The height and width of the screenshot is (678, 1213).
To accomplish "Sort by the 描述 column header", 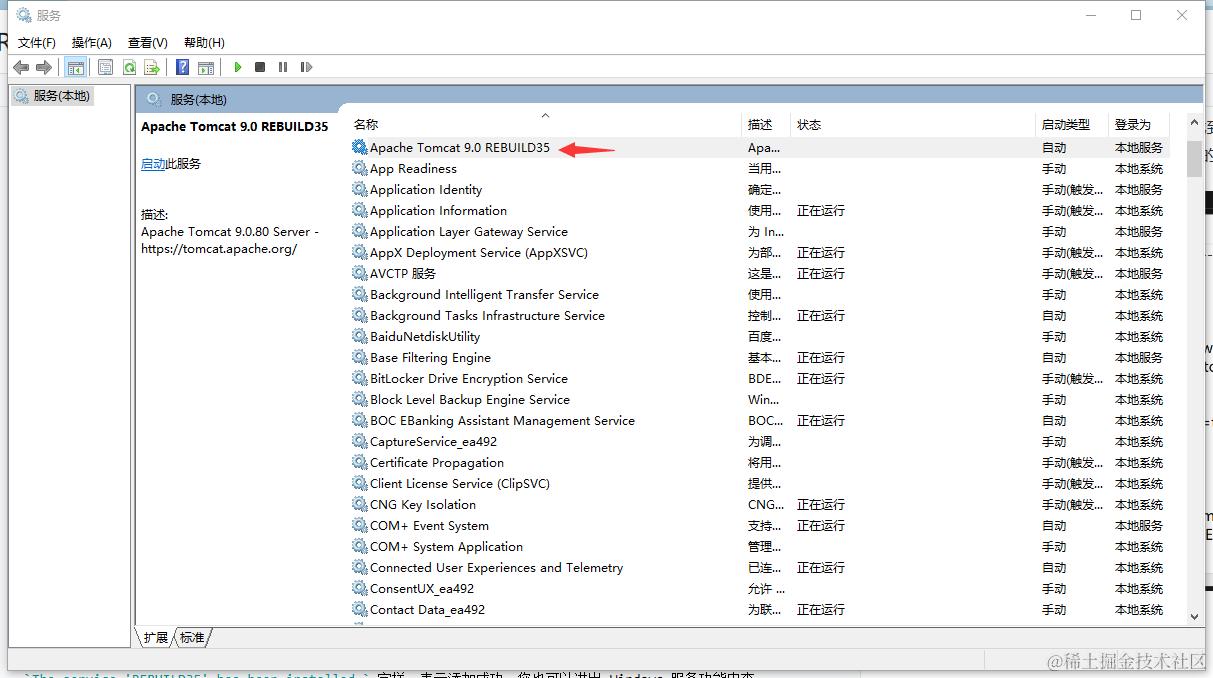I will point(766,124).
